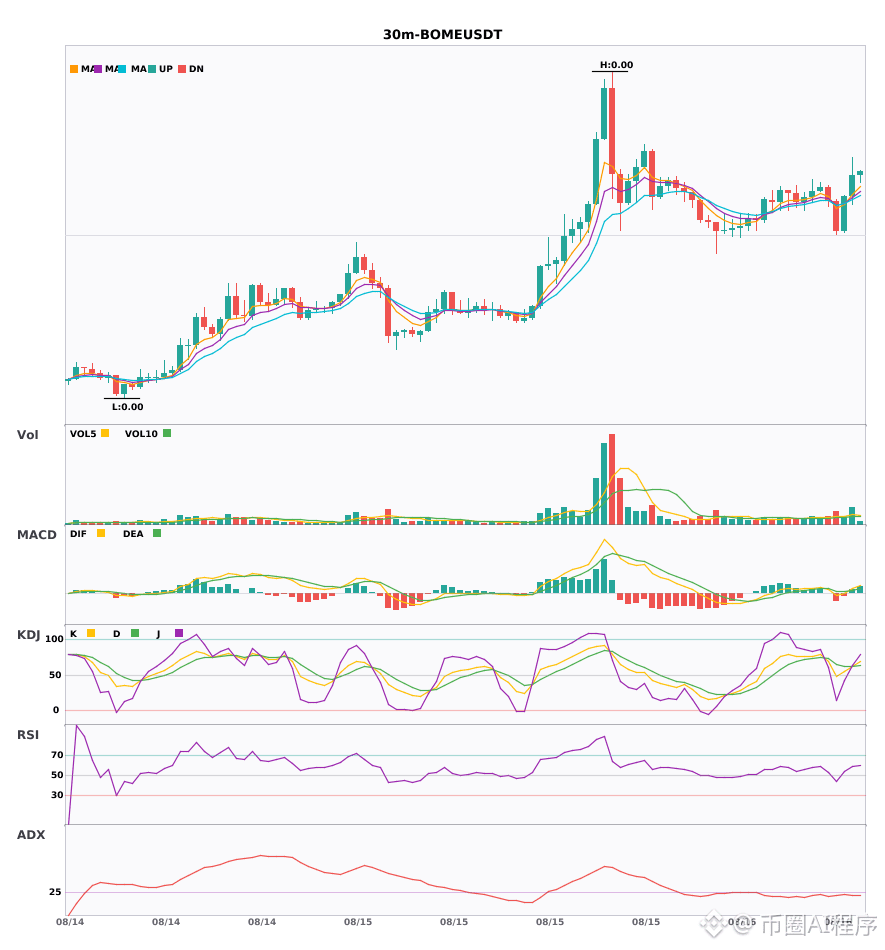Select the UP legend label
Screen dimensions: 885x950
(166, 69)
